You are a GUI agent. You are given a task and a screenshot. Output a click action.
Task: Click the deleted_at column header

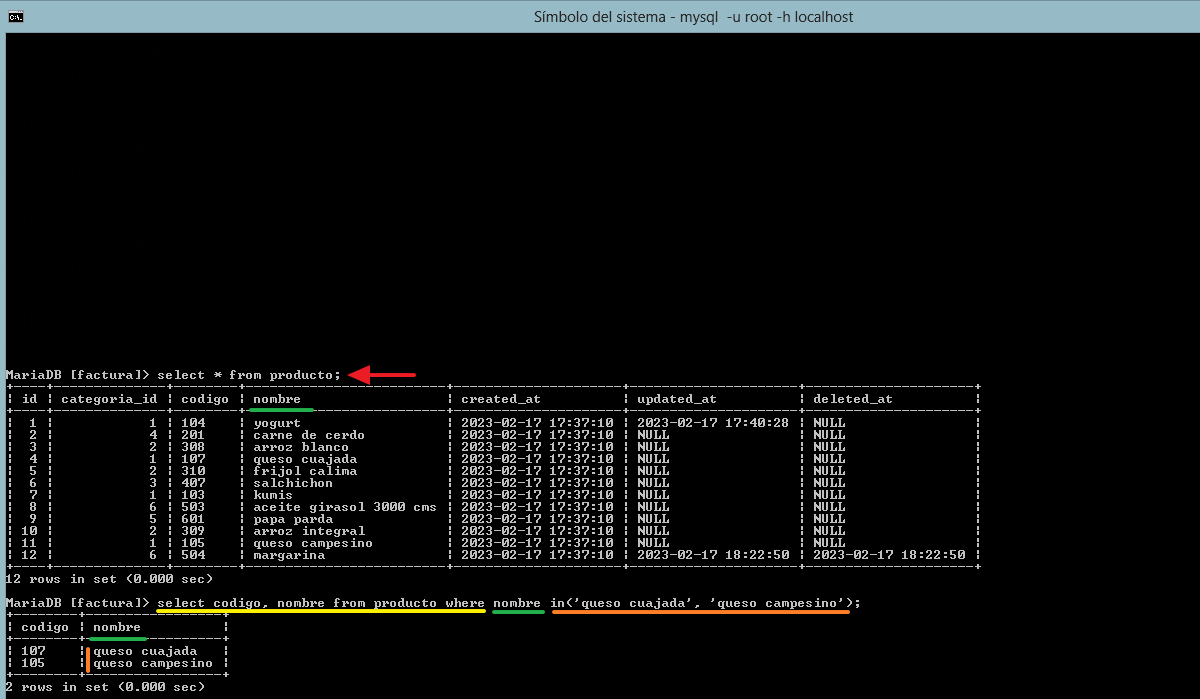click(x=853, y=399)
